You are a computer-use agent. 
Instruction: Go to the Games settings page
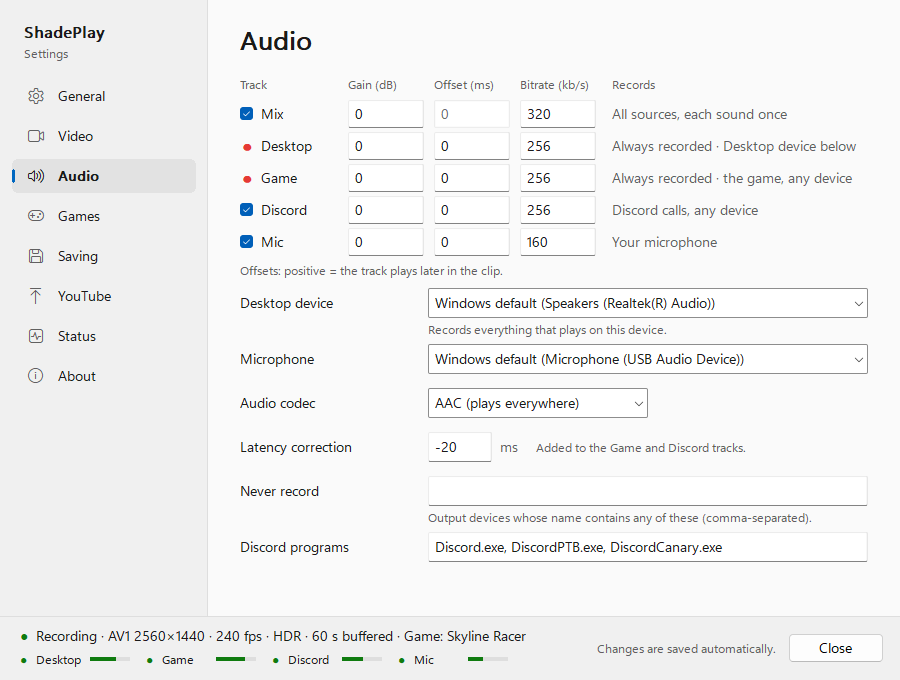pos(104,216)
